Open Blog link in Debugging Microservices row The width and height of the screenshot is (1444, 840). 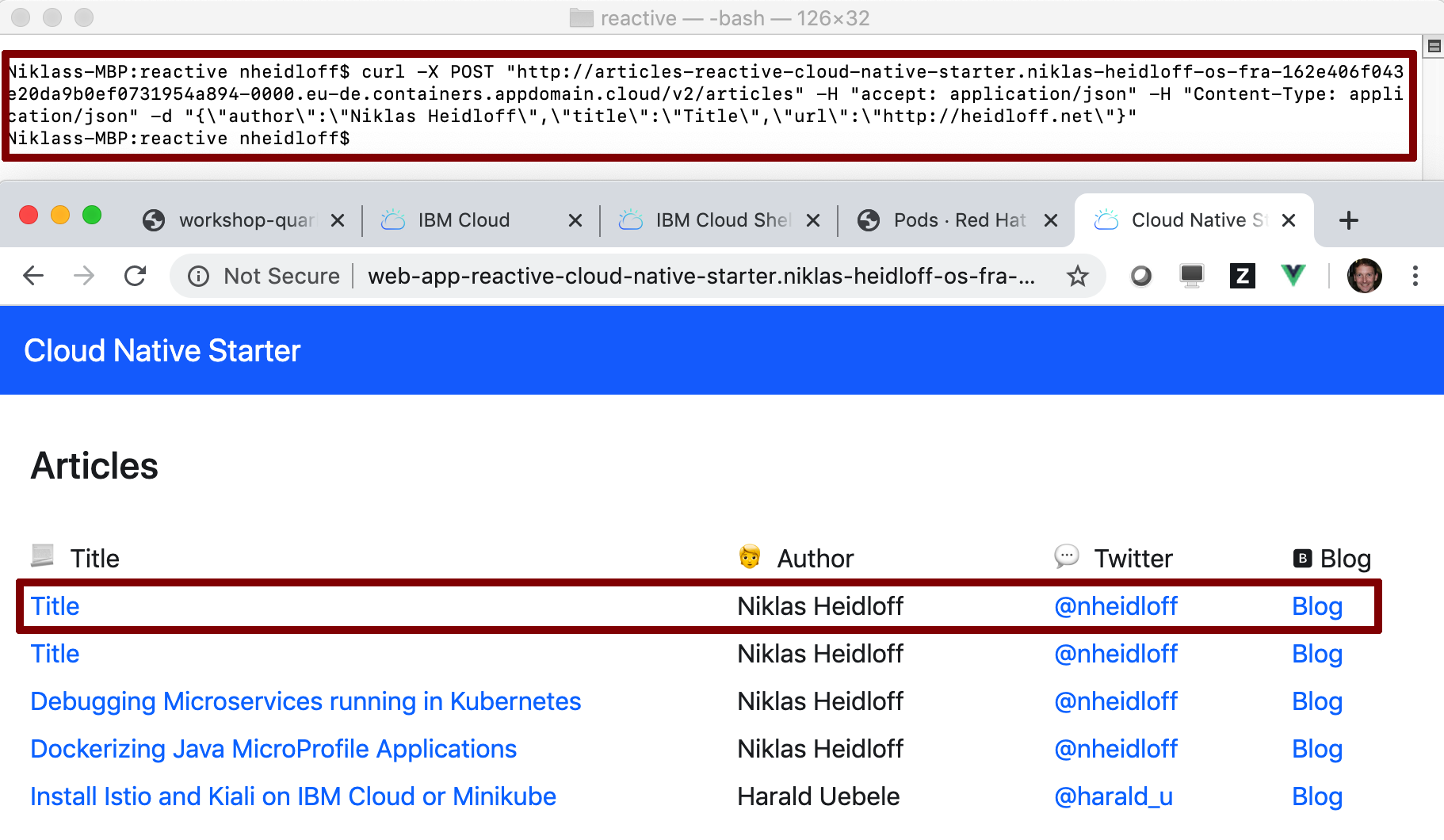point(1317,701)
